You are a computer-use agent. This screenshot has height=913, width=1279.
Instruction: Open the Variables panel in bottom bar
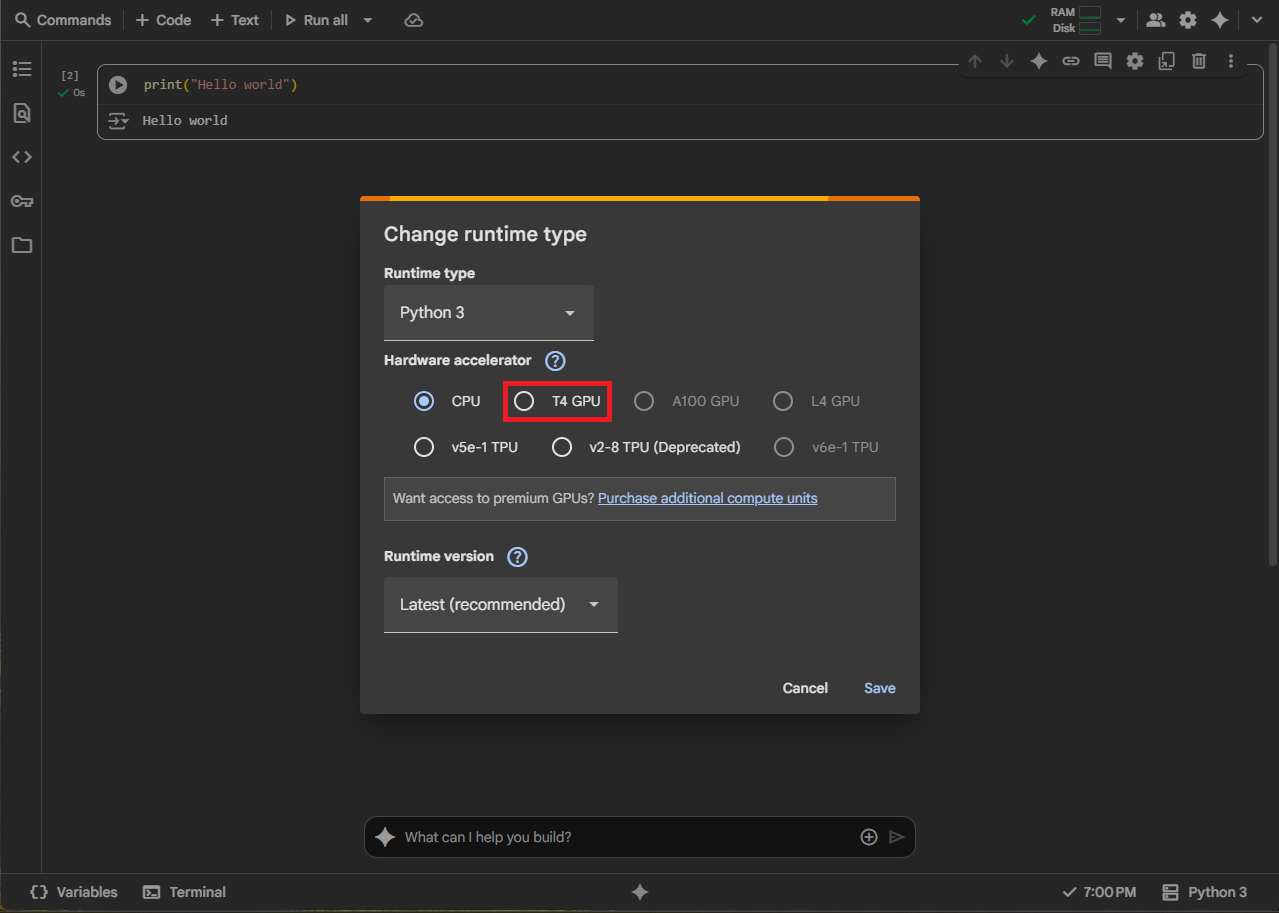74,892
